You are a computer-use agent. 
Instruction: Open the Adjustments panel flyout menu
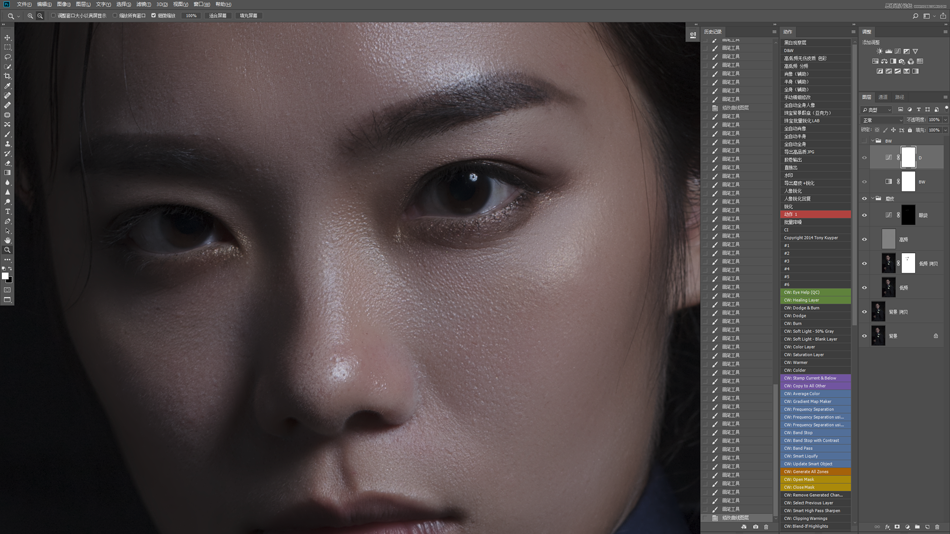tap(945, 32)
